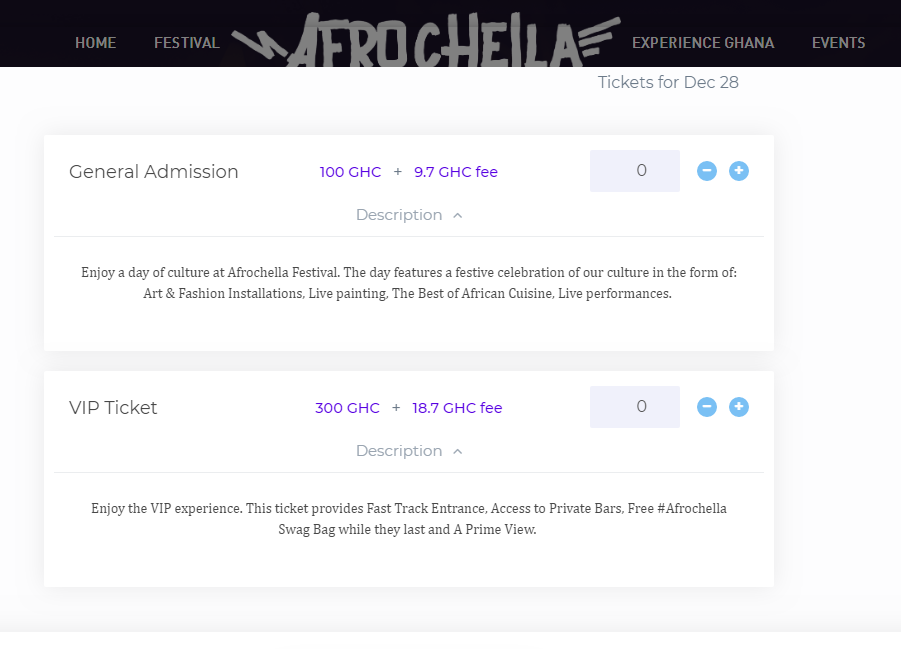The width and height of the screenshot is (901, 649).
Task: Navigate to the Events page
Action: point(838,43)
